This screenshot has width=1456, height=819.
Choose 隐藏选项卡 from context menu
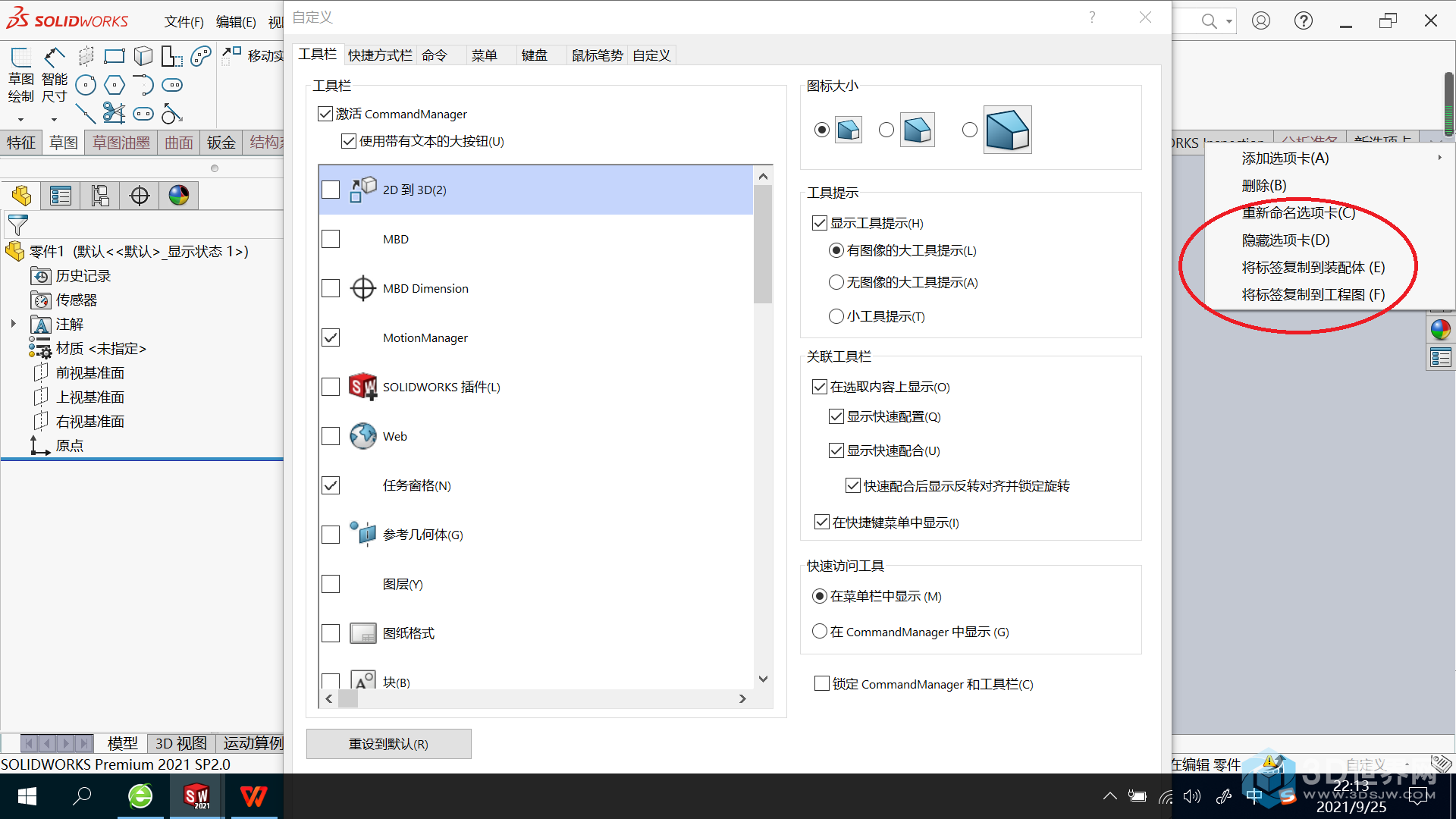point(1286,240)
